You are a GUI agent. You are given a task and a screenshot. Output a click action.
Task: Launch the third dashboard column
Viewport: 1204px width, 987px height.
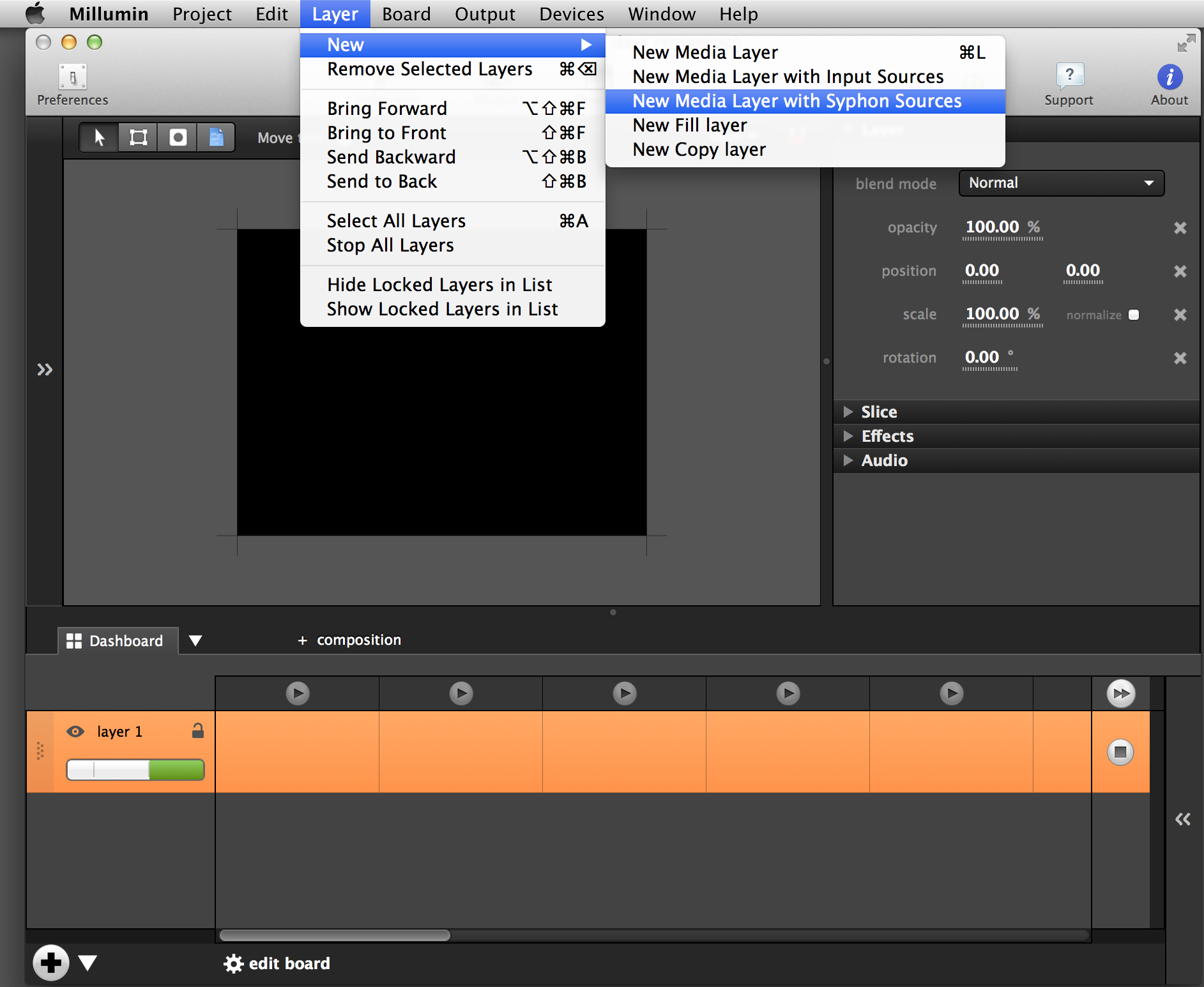pos(625,693)
